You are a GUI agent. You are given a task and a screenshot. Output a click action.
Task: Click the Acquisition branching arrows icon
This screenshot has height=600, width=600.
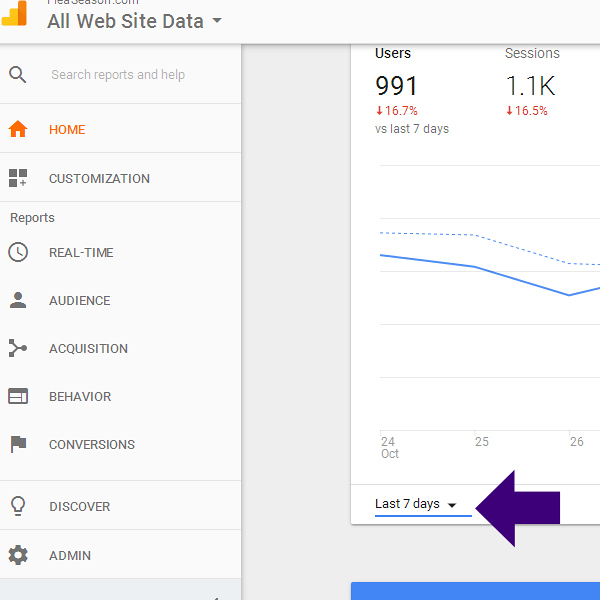[x=17, y=348]
